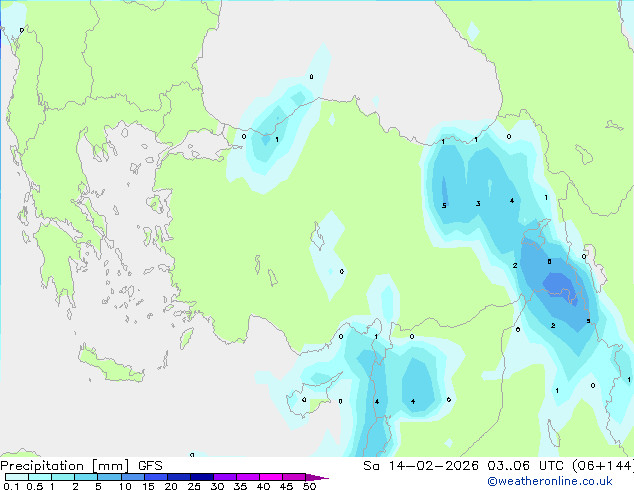Click the legend swatch between 40 and 45
634x490 pixels.
click(x=271, y=477)
